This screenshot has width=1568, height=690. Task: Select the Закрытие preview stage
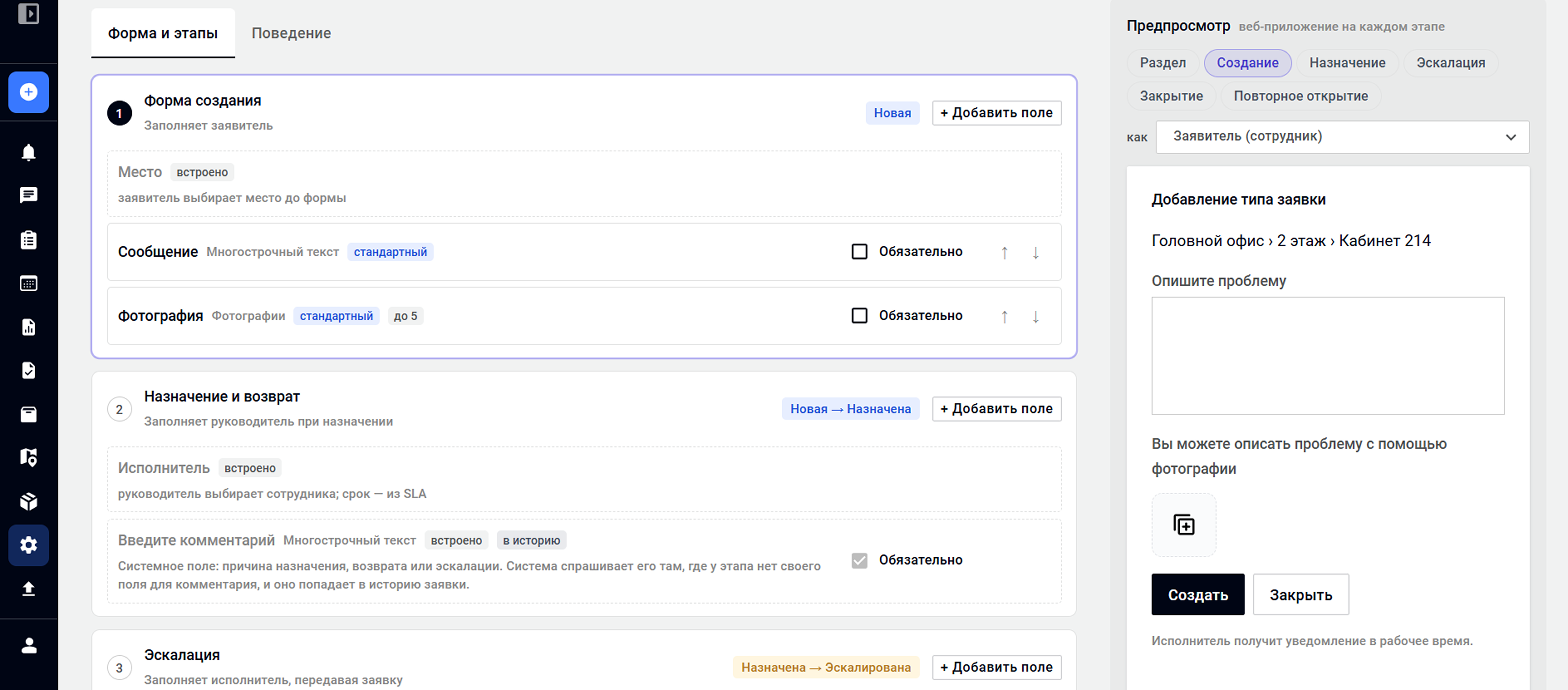[x=1171, y=96]
